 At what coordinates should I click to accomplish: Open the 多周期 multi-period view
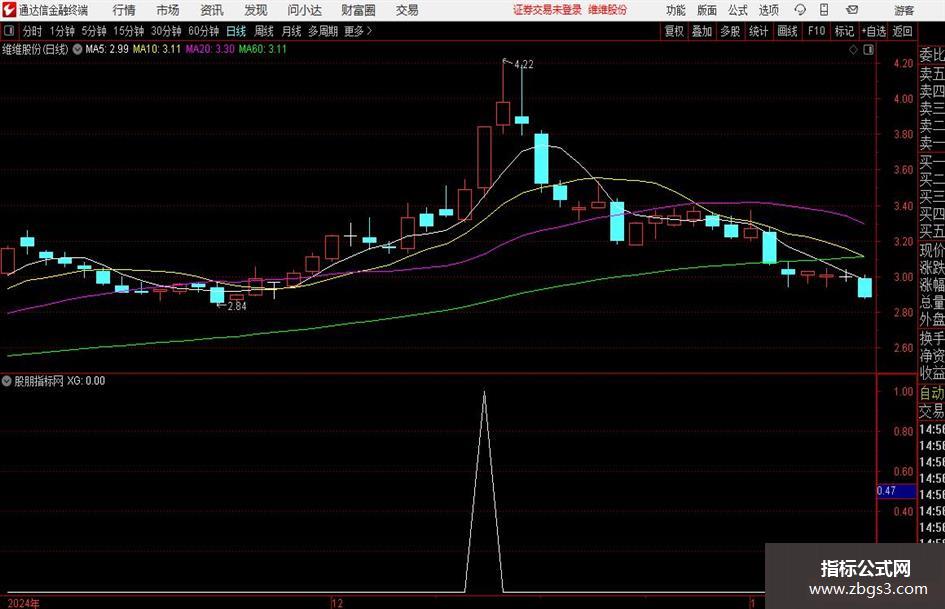tap(323, 31)
